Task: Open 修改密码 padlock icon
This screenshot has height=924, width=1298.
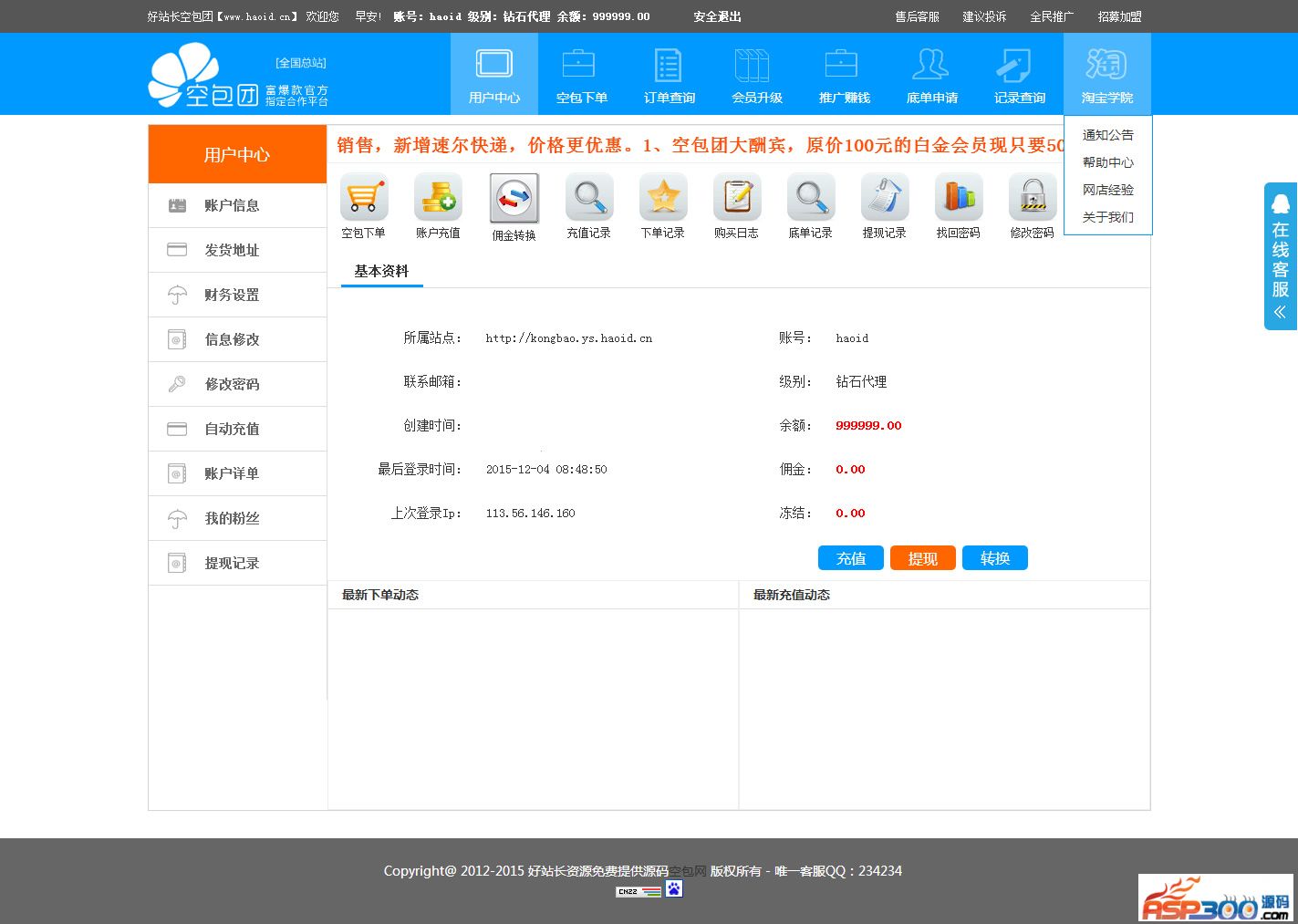Action: [1032, 198]
